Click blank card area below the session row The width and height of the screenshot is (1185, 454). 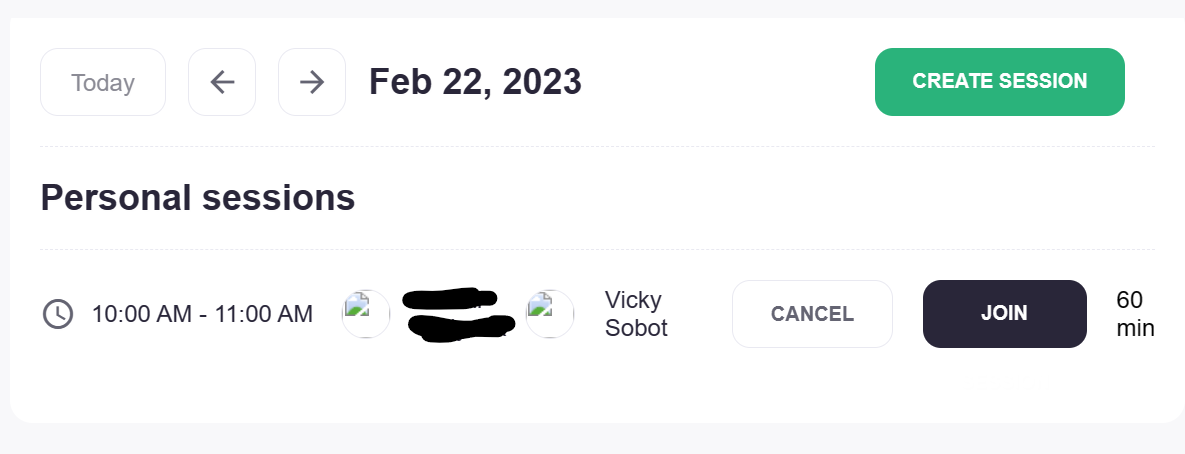click(x=597, y=385)
